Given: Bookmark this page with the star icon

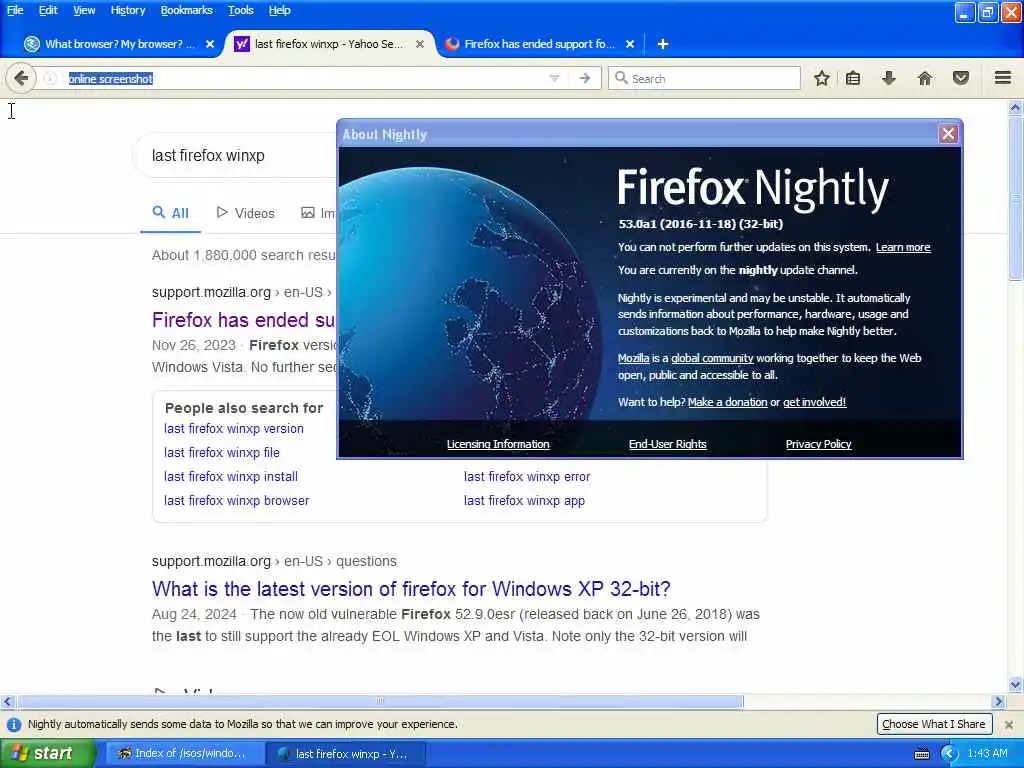Looking at the screenshot, I should (822, 78).
